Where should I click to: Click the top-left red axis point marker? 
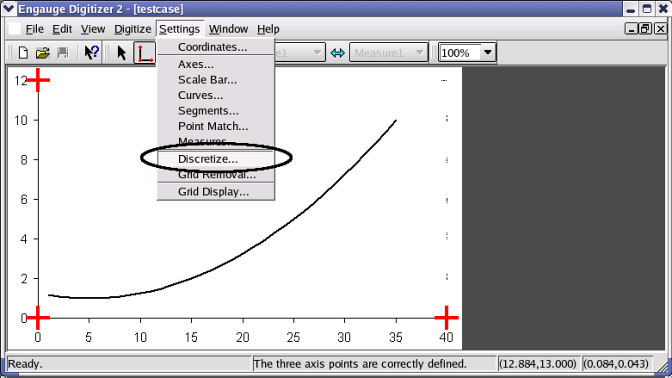(38, 80)
